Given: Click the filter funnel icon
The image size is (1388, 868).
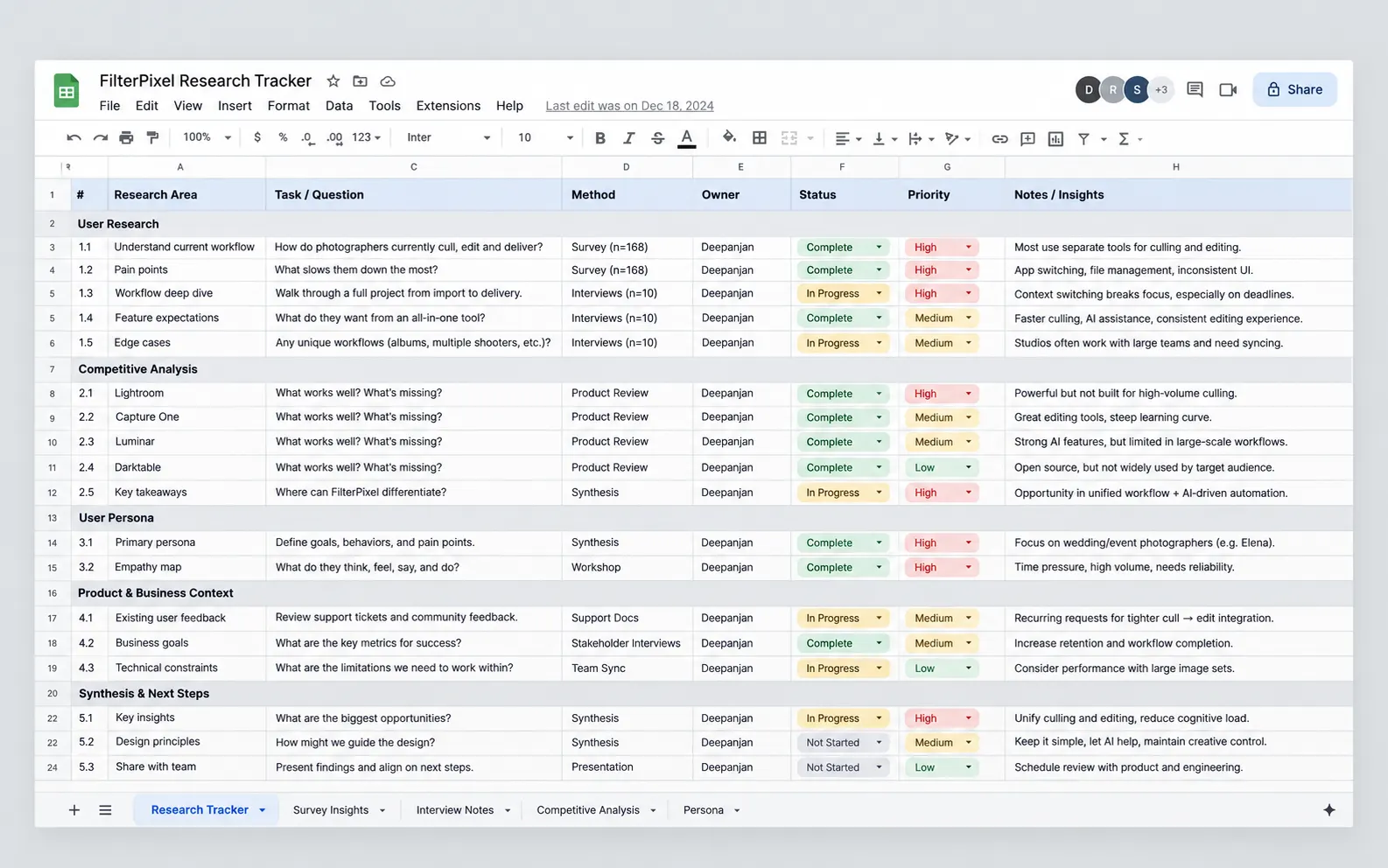Looking at the screenshot, I should click(1083, 138).
